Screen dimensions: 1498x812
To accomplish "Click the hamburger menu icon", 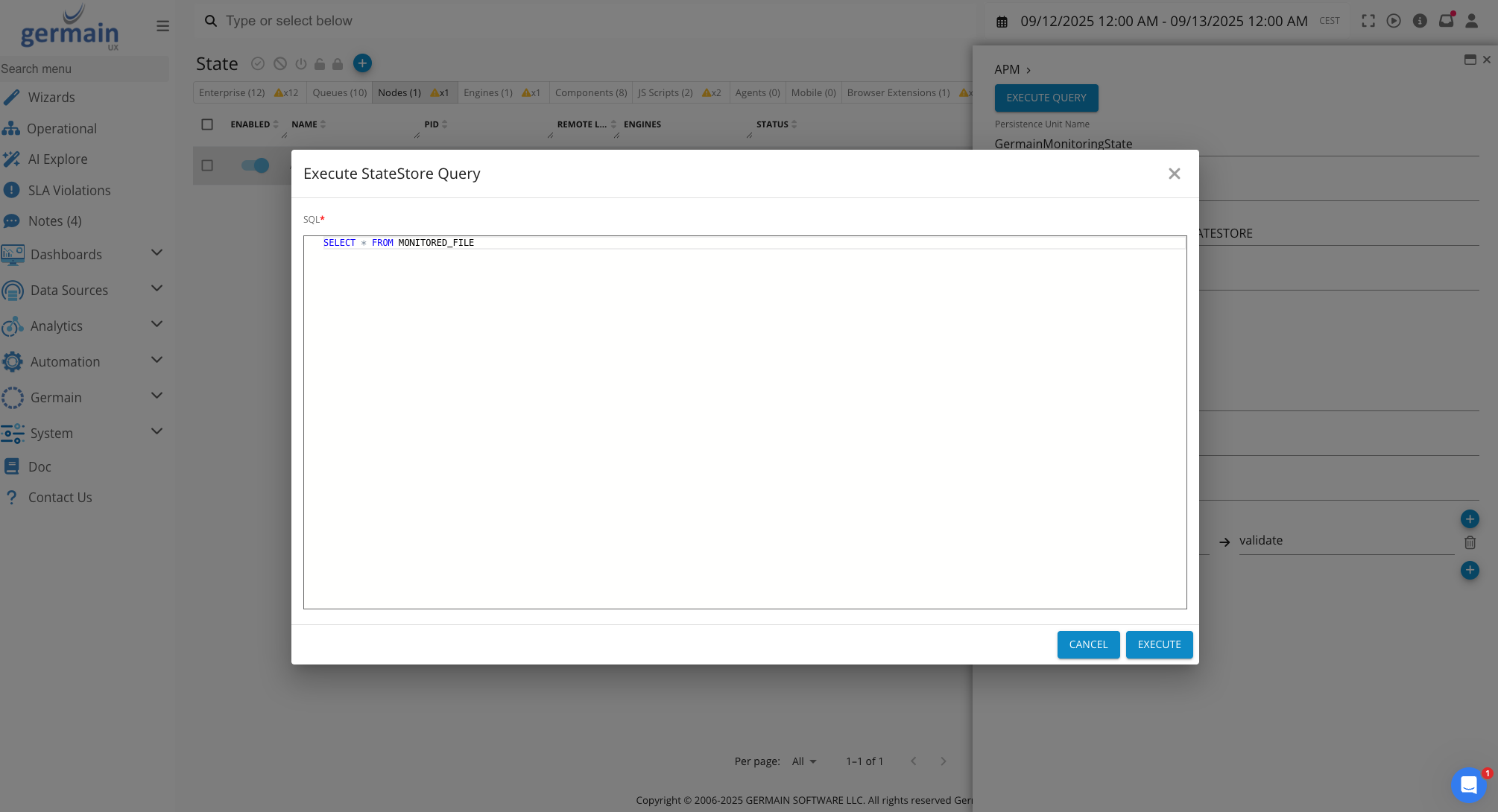I will [162, 26].
